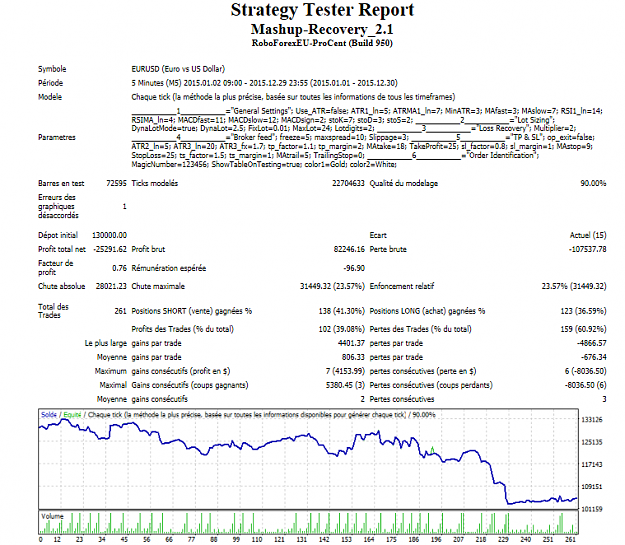The image size is (625, 545).
Task: Select absolute drawdown '28021.23'
Action: point(111,286)
